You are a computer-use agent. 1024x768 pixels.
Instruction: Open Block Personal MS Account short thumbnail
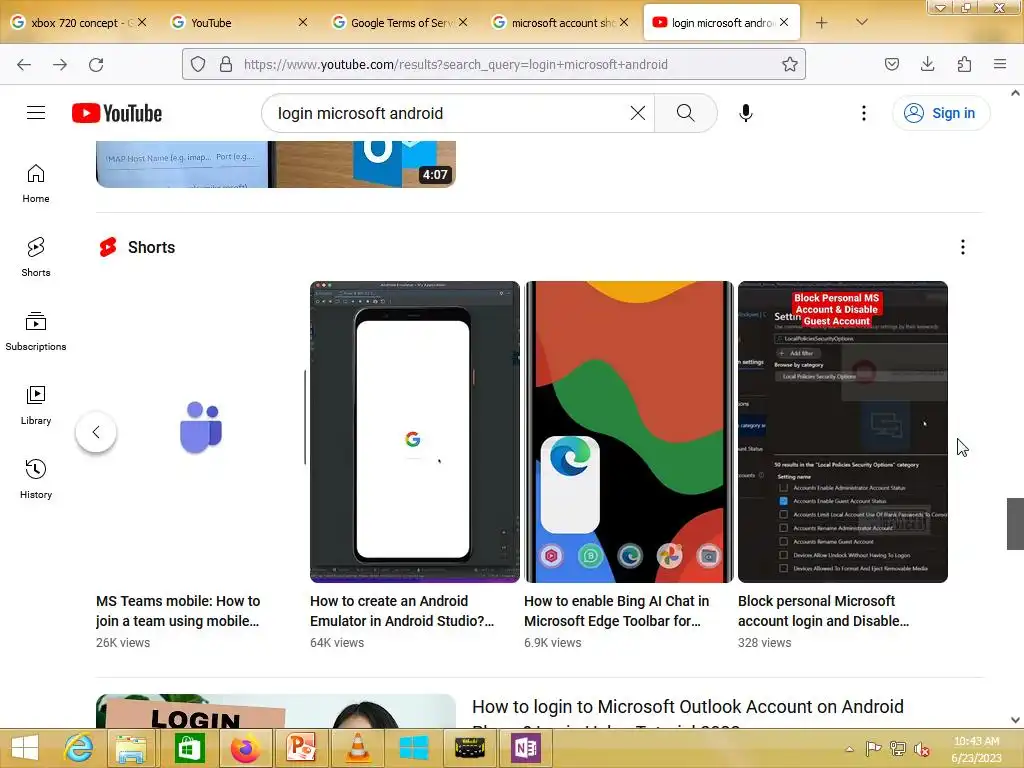842,432
